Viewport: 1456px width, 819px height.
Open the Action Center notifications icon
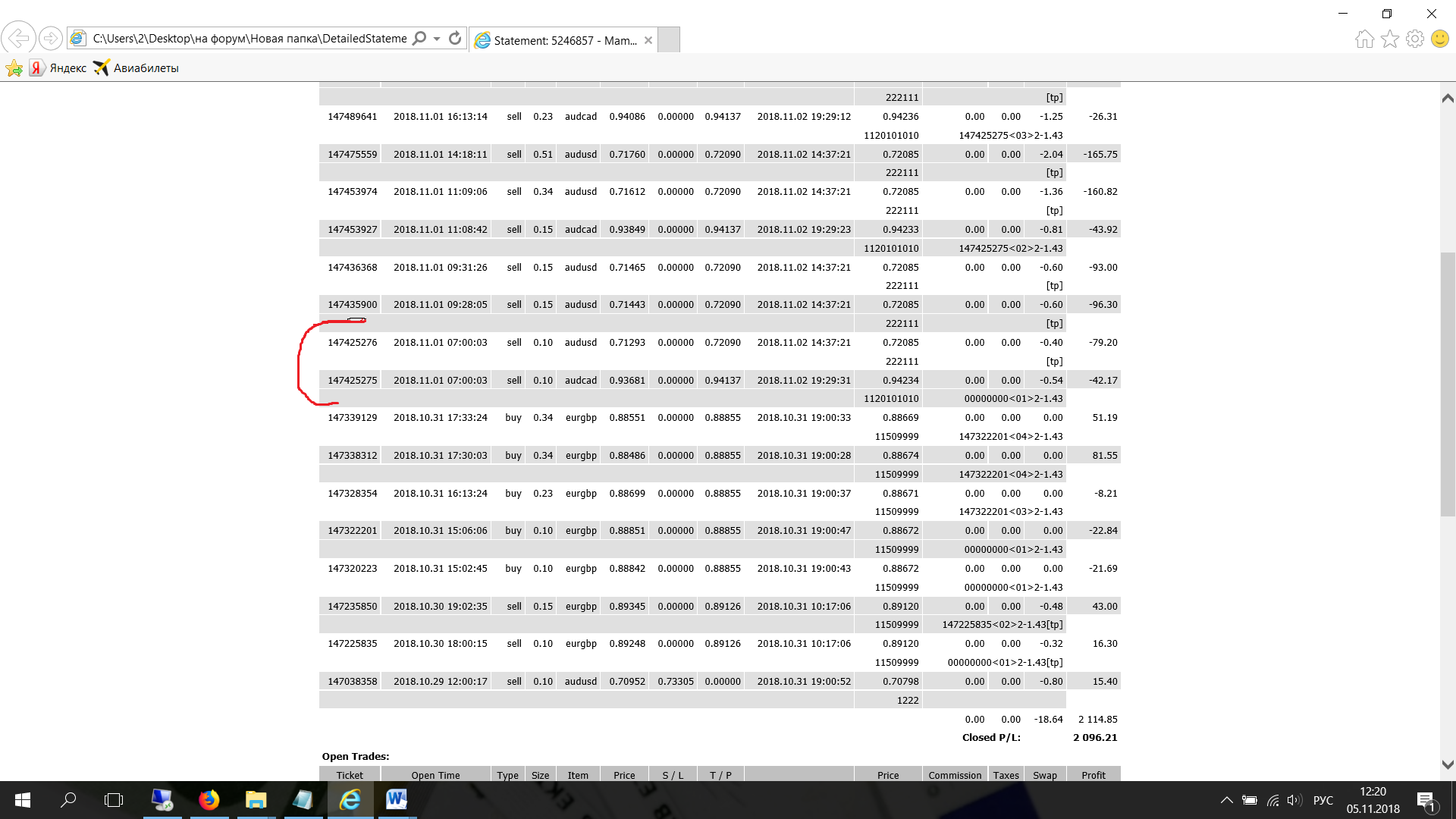[1426, 800]
